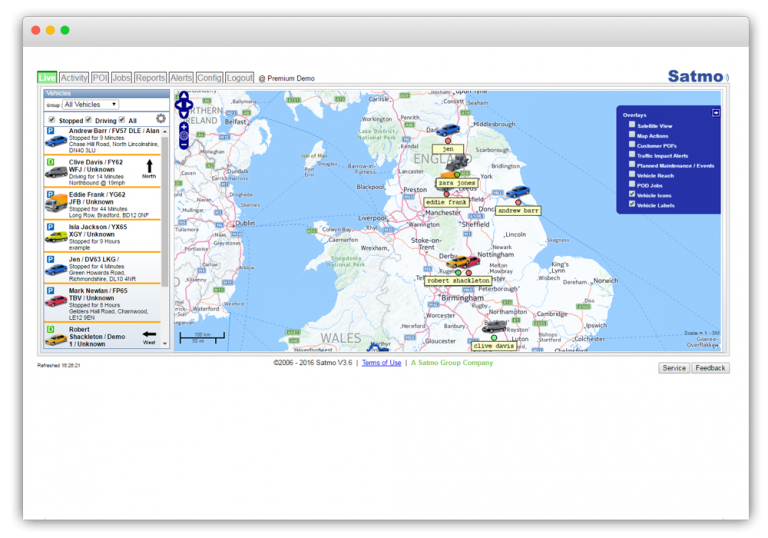Click Andrew Barr's blue car icon in the list
This screenshot has width=768, height=538.
point(56,142)
